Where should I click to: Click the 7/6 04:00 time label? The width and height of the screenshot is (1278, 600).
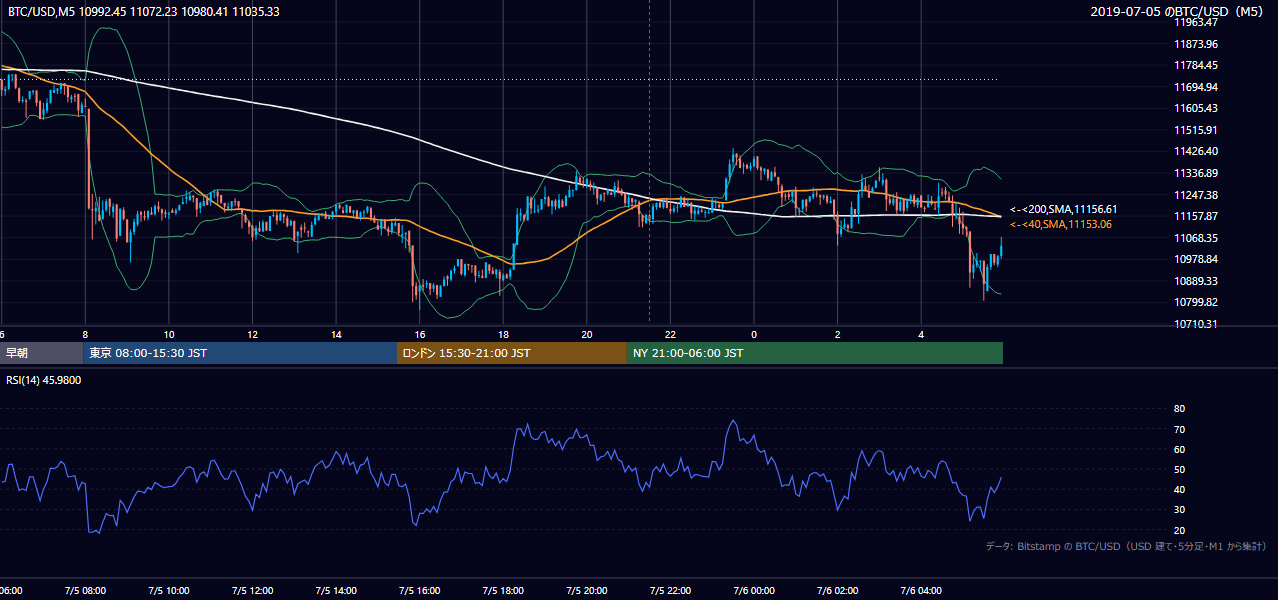point(921,591)
